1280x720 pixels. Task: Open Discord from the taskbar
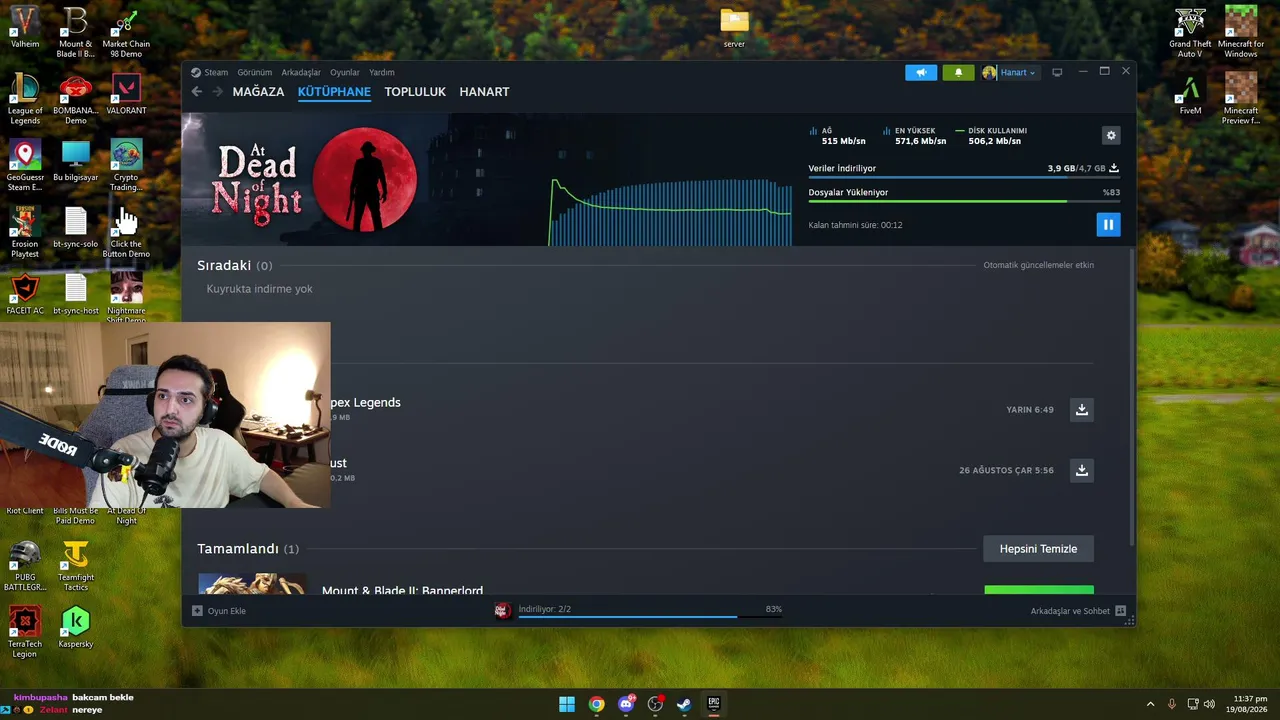point(626,704)
